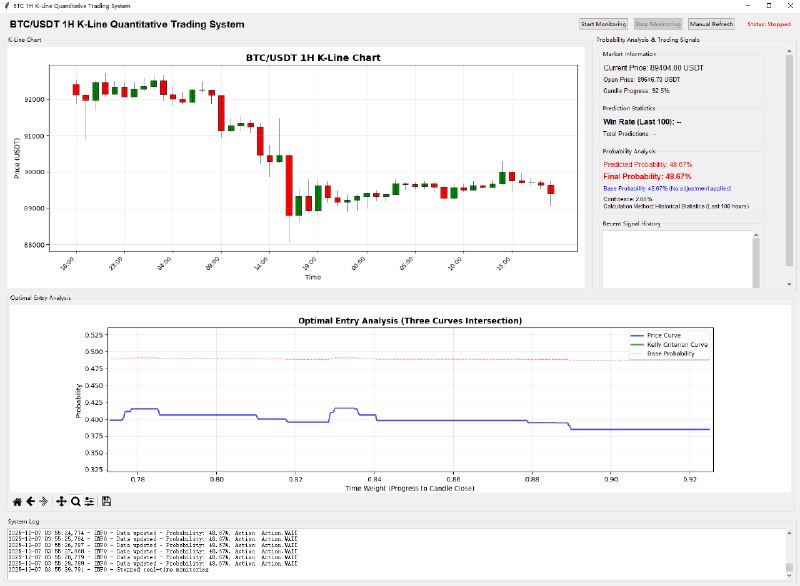This screenshot has width=800, height=586.
Task: Click the app icon in title bar
Action: pyautogui.click(x=7, y=6)
